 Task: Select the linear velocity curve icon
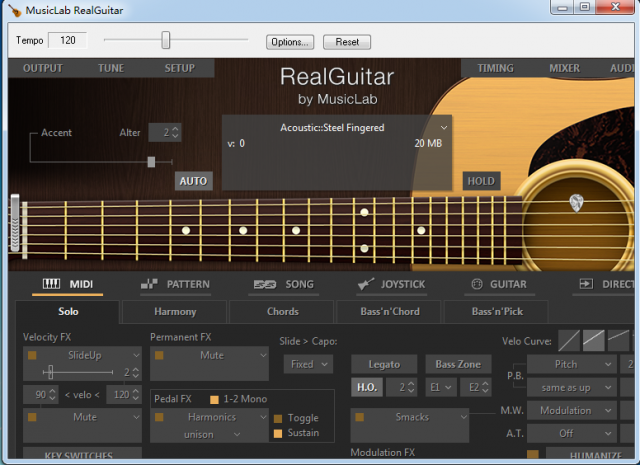(595, 341)
